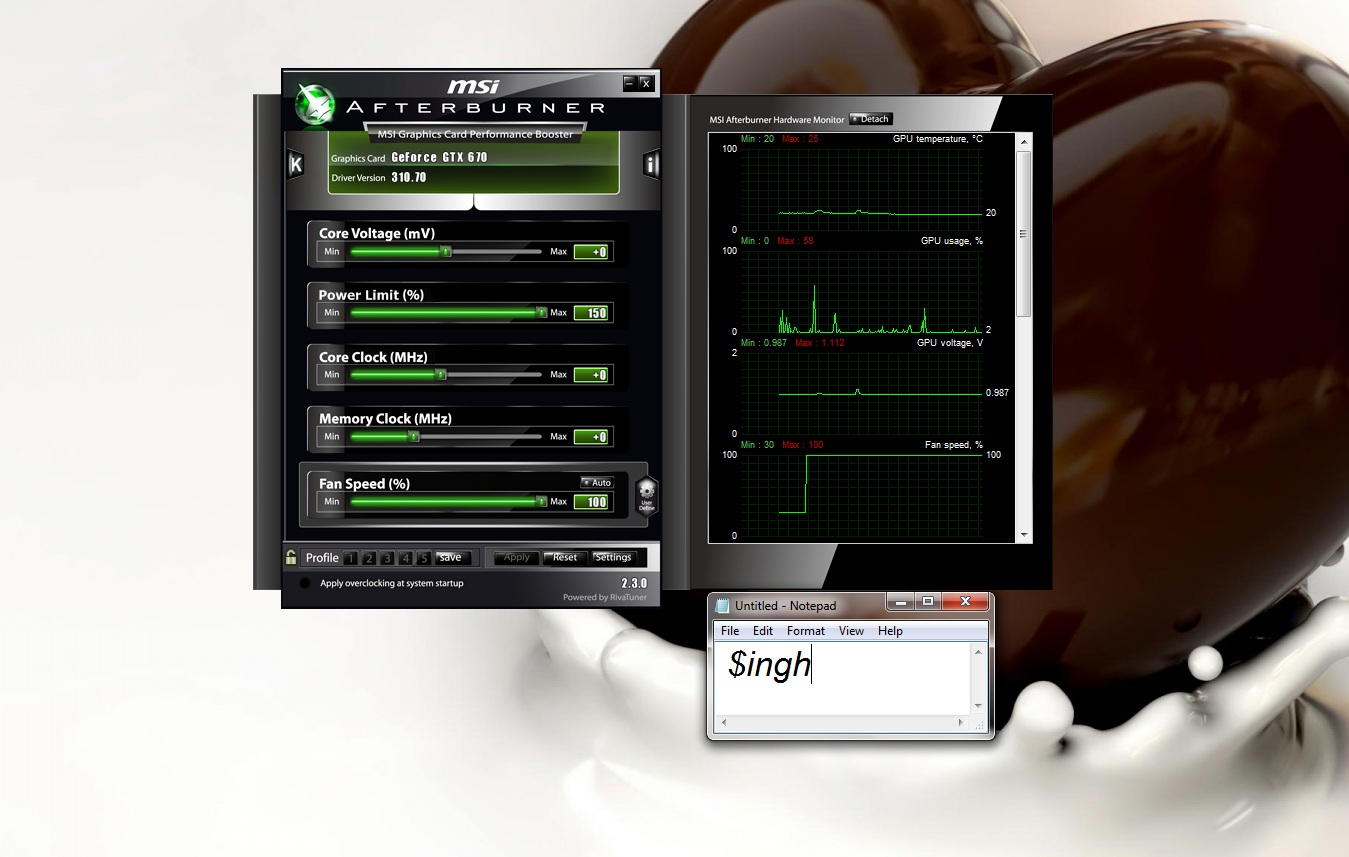Viewport: 1349px width, 857px height.
Task: Open the Fan Speed User Define gear
Action: click(647, 495)
